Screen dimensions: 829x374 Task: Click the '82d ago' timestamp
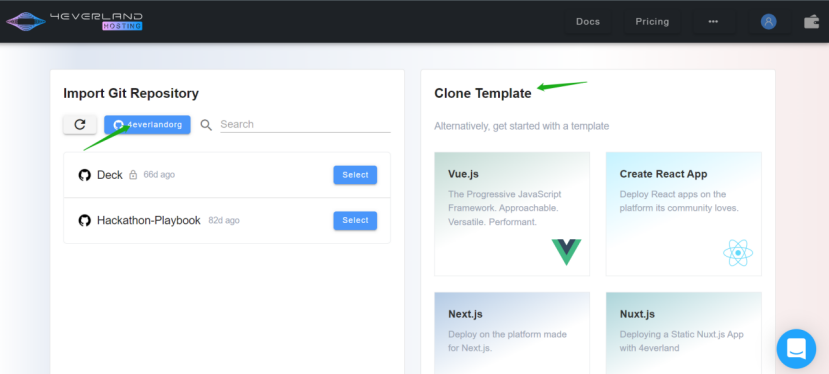224,221
